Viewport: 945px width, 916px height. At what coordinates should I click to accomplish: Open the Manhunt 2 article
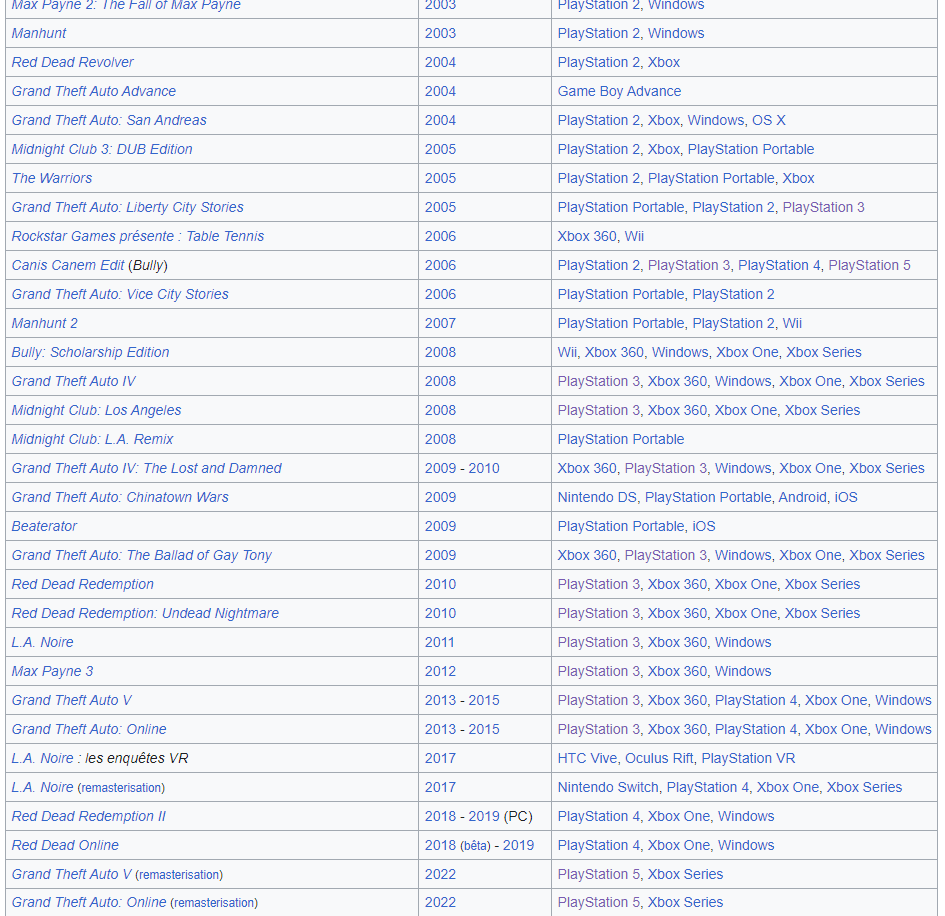pos(44,323)
